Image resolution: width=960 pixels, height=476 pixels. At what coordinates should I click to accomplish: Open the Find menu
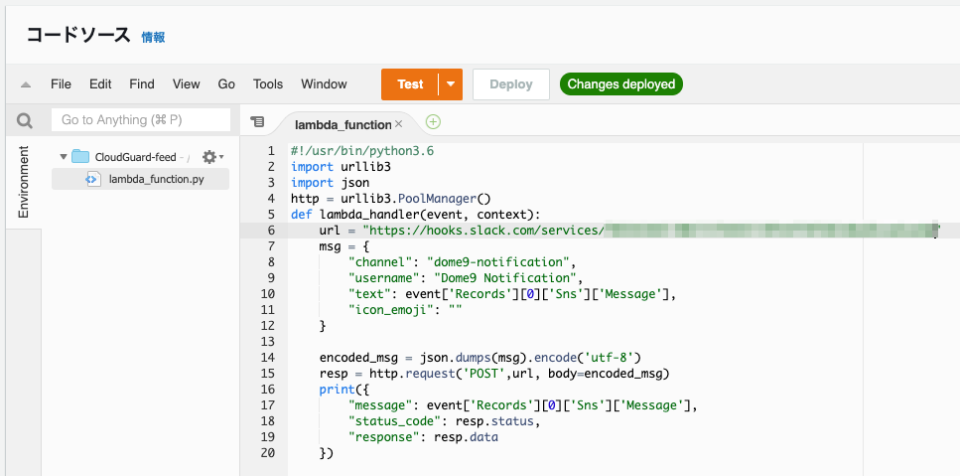[x=141, y=84]
